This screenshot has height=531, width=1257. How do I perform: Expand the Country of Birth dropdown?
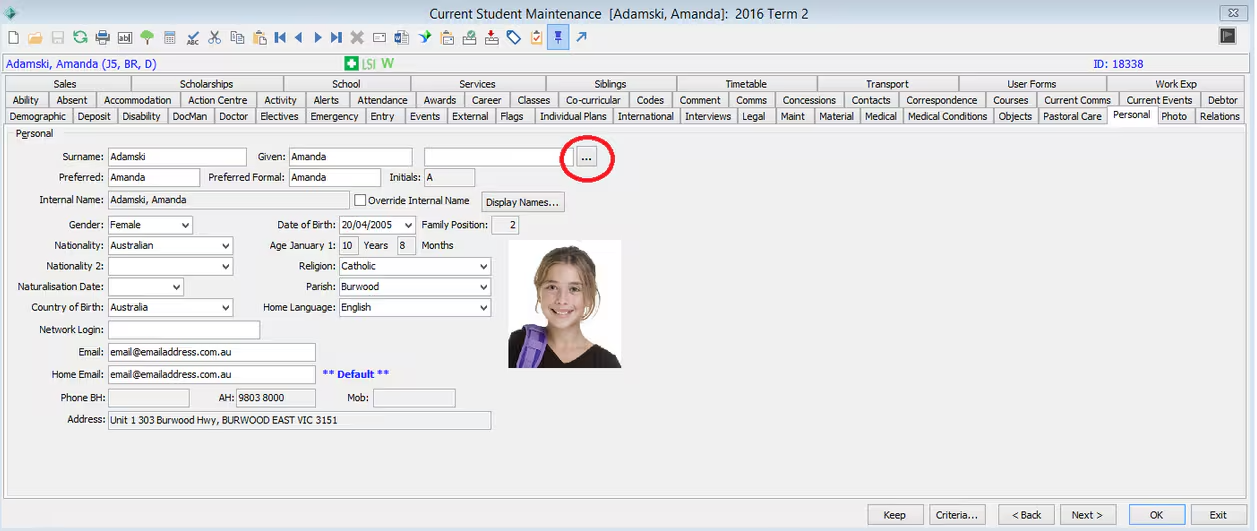pyautogui.click(x=225, y=307)
